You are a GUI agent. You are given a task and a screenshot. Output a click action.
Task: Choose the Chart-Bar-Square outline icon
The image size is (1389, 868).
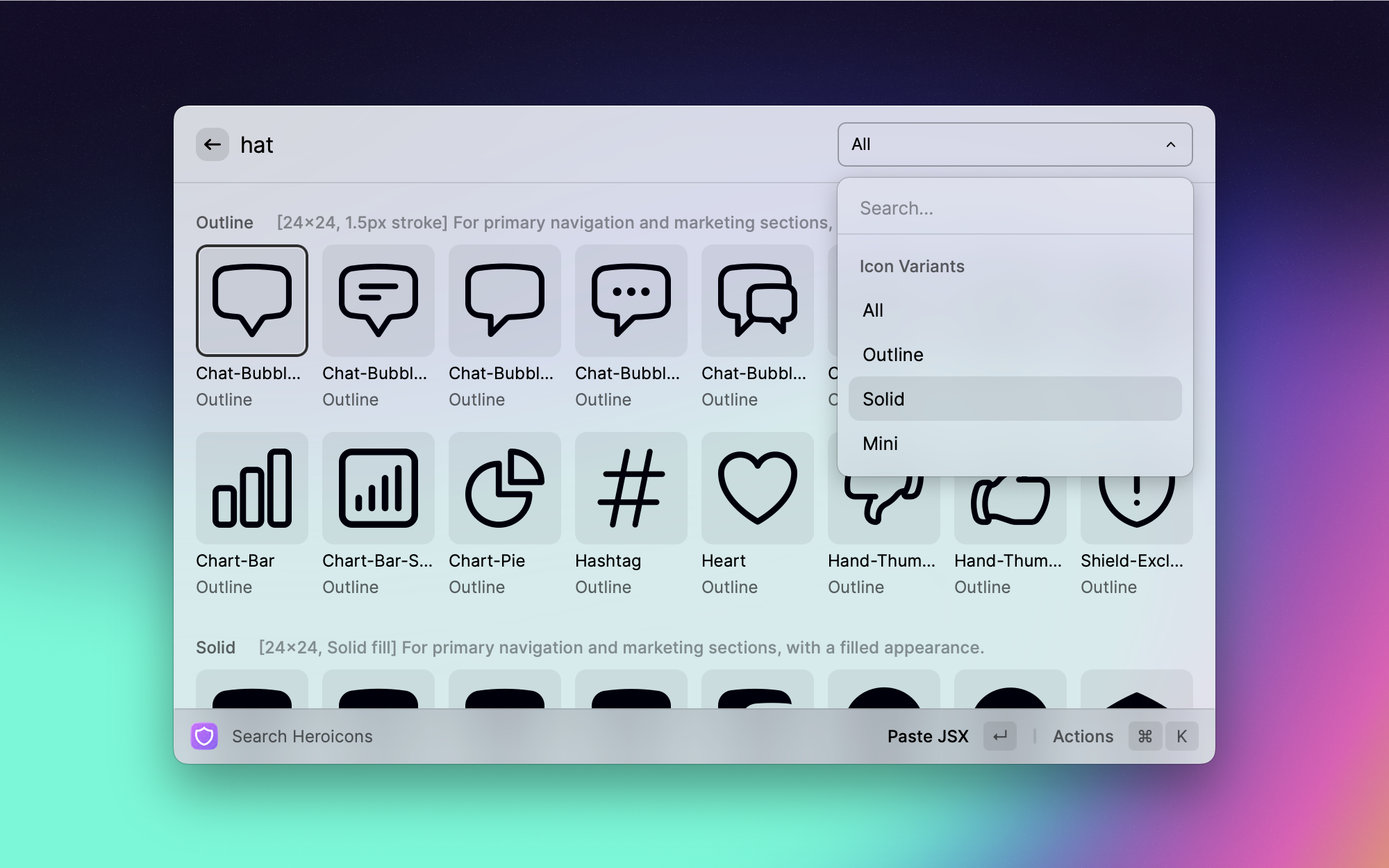(379, 488)
